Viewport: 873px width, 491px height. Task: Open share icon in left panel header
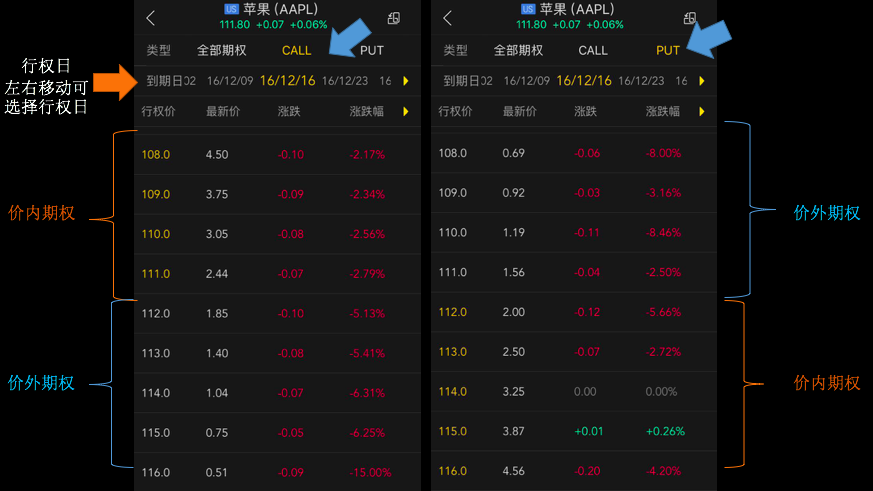(x=394, y=18)
